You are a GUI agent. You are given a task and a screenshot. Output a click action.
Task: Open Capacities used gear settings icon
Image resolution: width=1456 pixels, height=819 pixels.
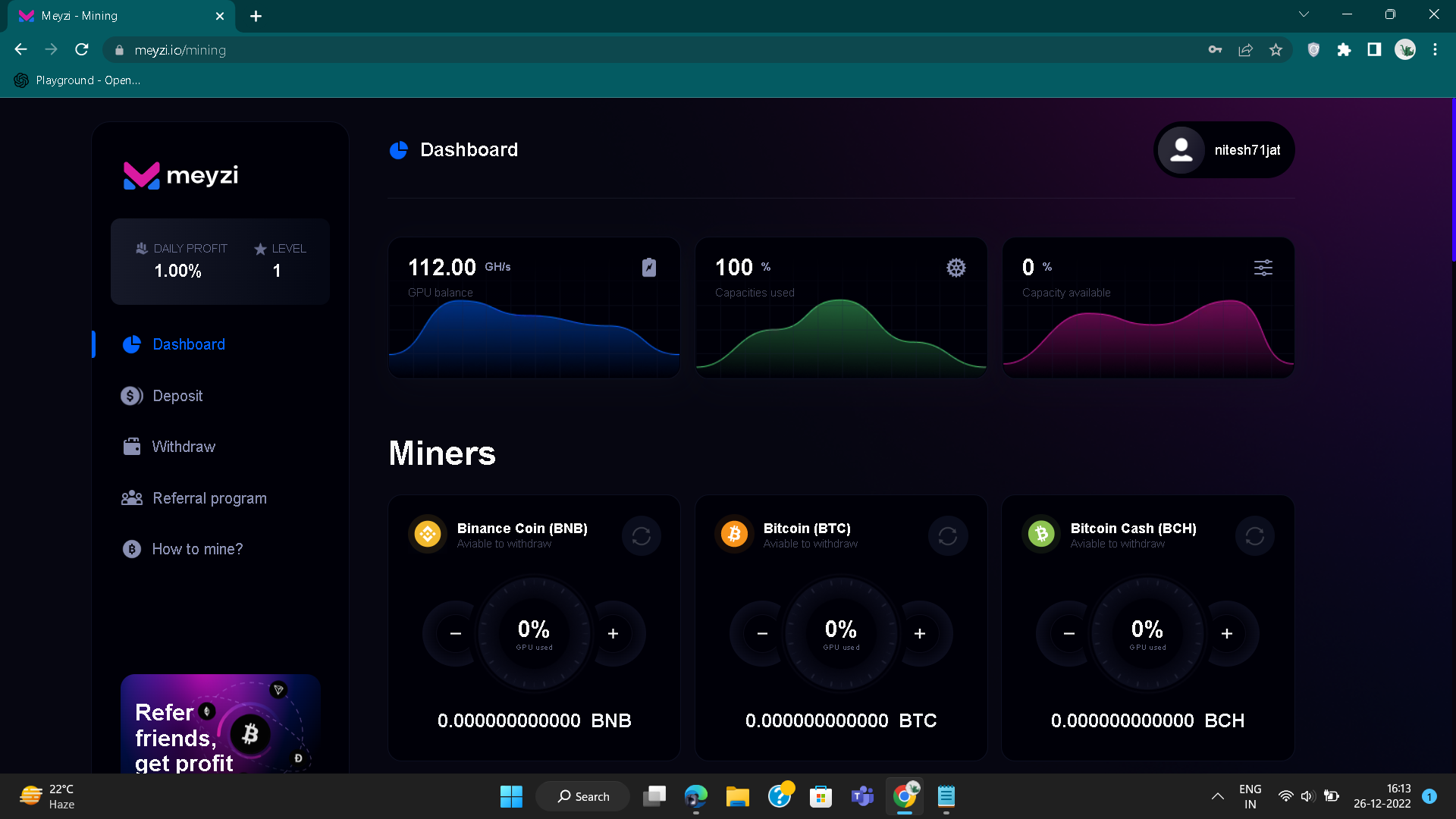click(955, 268)
